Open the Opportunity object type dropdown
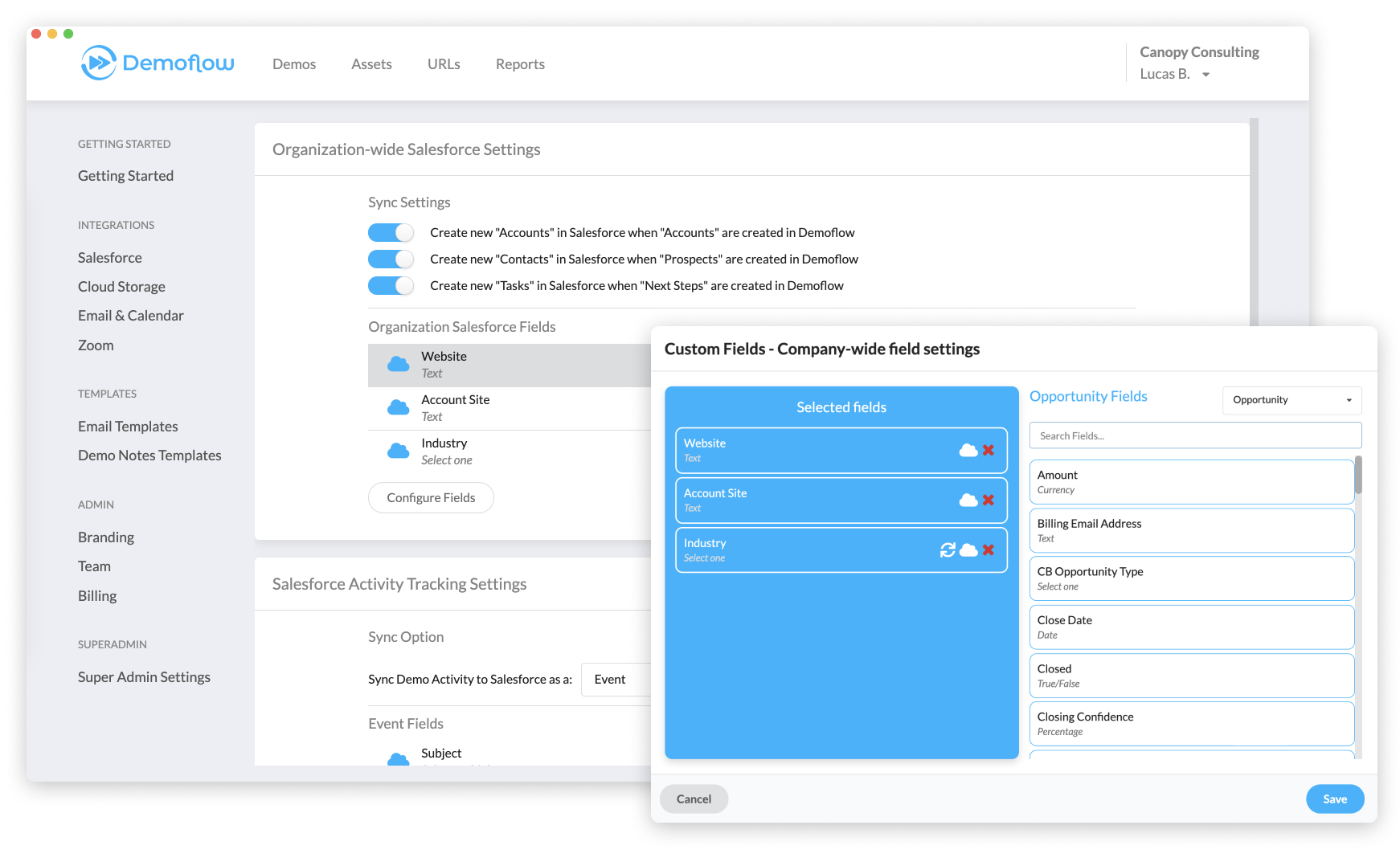Screen dimensions: 1400x862 click(1292, 400)
